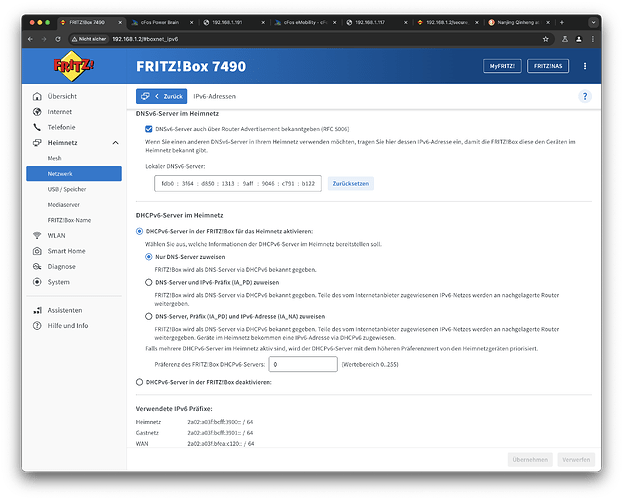
Task: Click the WLAN wifi icon in sidebar
Action: (x=37, y=235)
